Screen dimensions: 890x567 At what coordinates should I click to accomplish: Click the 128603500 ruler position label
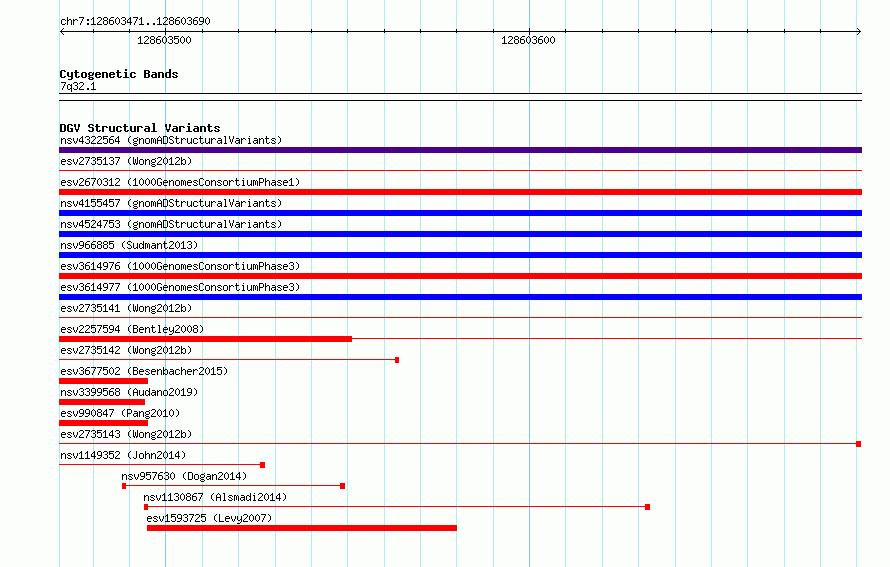coord(164,40)
